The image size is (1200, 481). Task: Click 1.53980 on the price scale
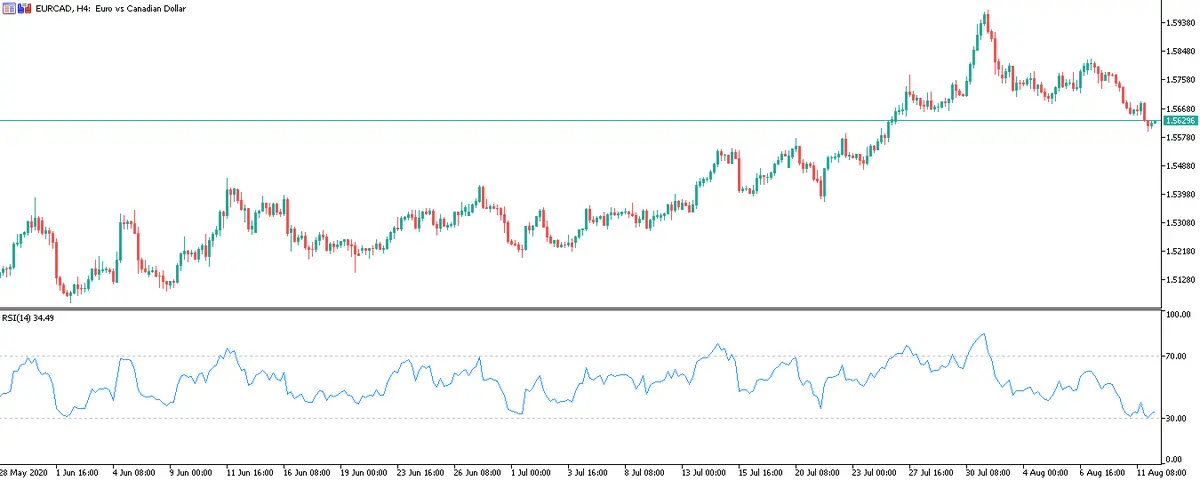pos(1179,194)
